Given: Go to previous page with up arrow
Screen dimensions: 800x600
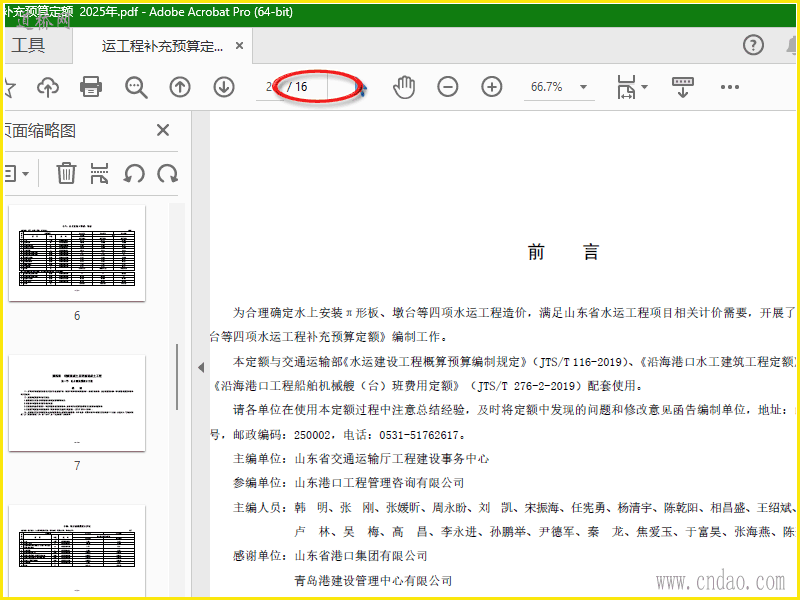Looking at the screenshot, I should tap(180, 87).
